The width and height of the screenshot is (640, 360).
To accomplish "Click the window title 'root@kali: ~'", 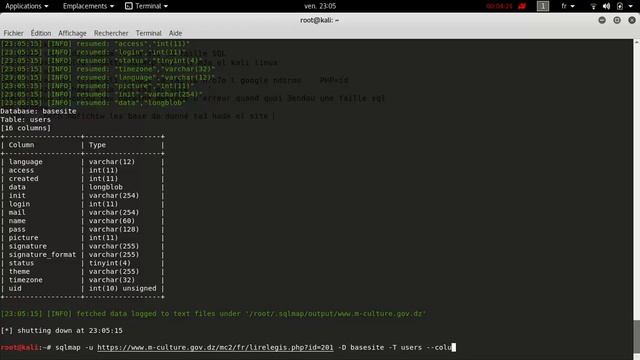I will (x=320, y=20).
